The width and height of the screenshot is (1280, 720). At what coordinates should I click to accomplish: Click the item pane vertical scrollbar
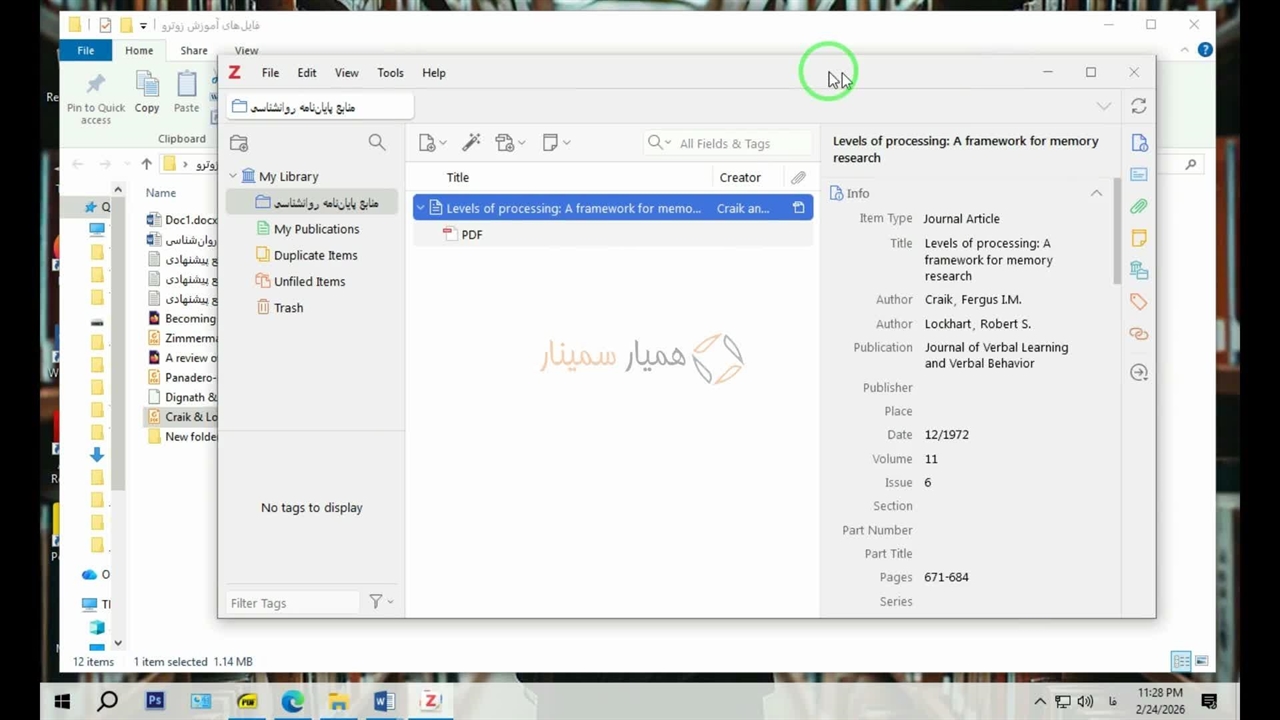(1116, 232)
